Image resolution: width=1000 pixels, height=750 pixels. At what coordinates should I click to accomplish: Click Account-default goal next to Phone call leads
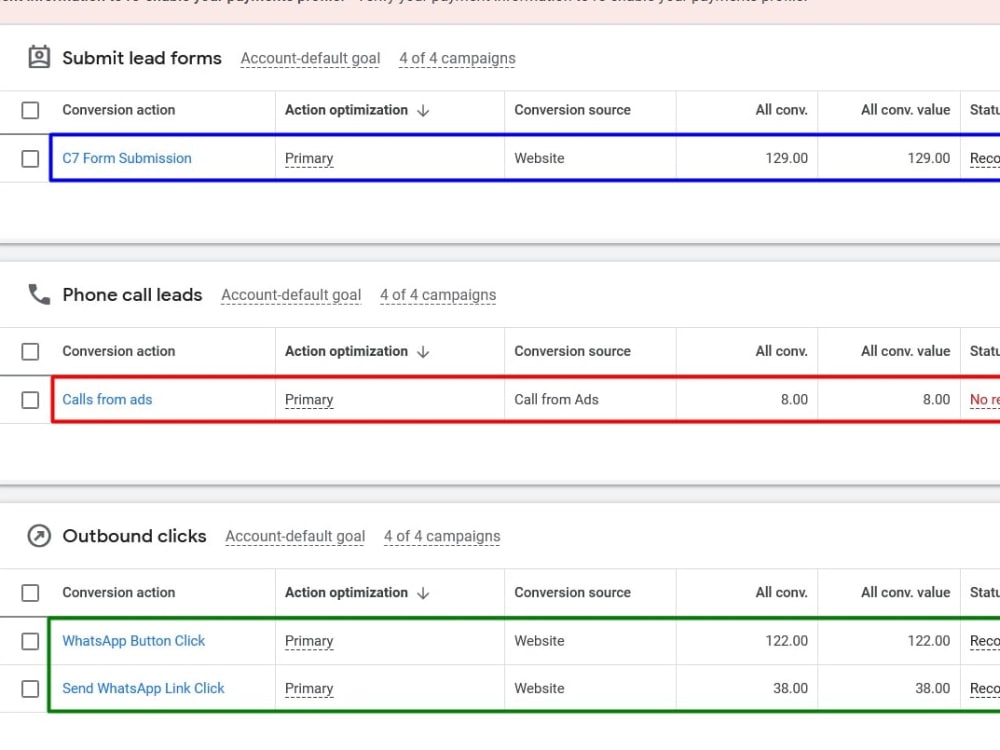pos(291,295)
